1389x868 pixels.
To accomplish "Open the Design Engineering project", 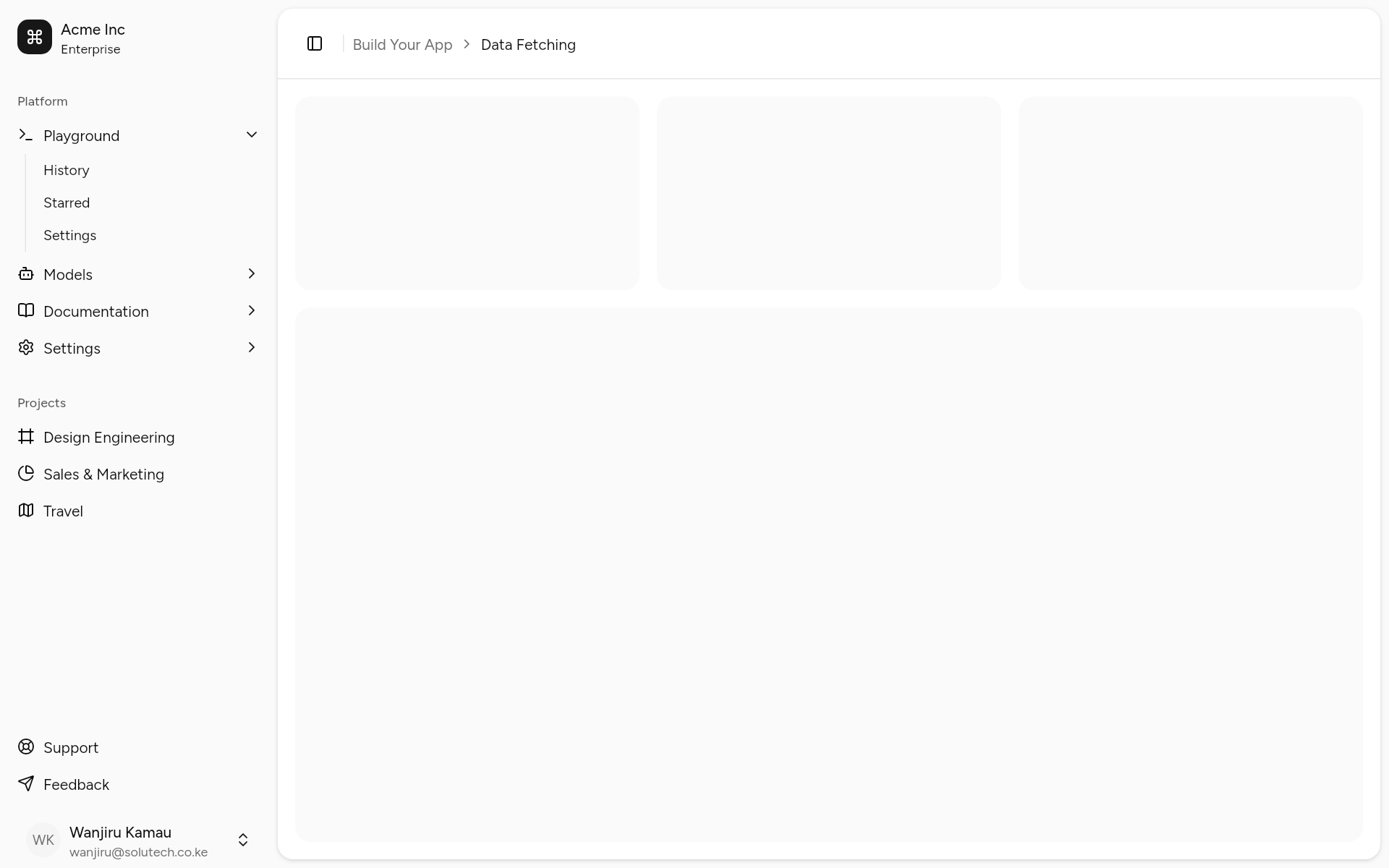I will tap(109, 438).
